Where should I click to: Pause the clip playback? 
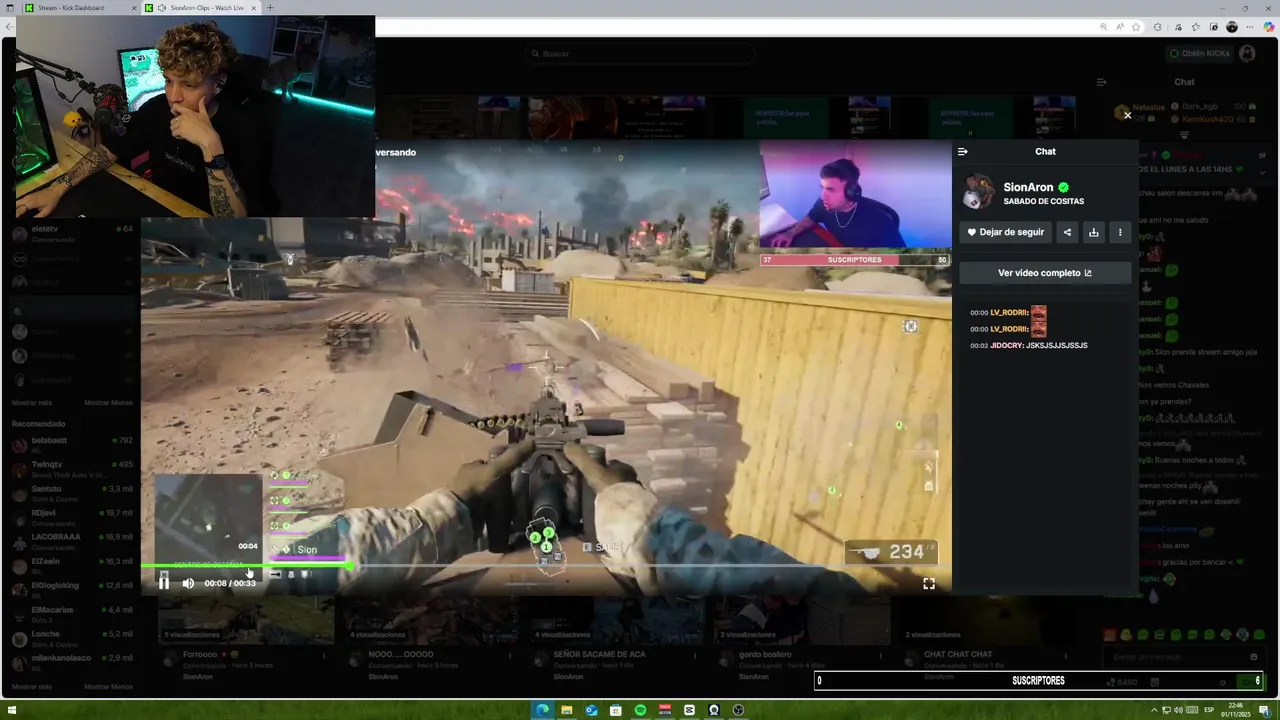coord(164,583)
